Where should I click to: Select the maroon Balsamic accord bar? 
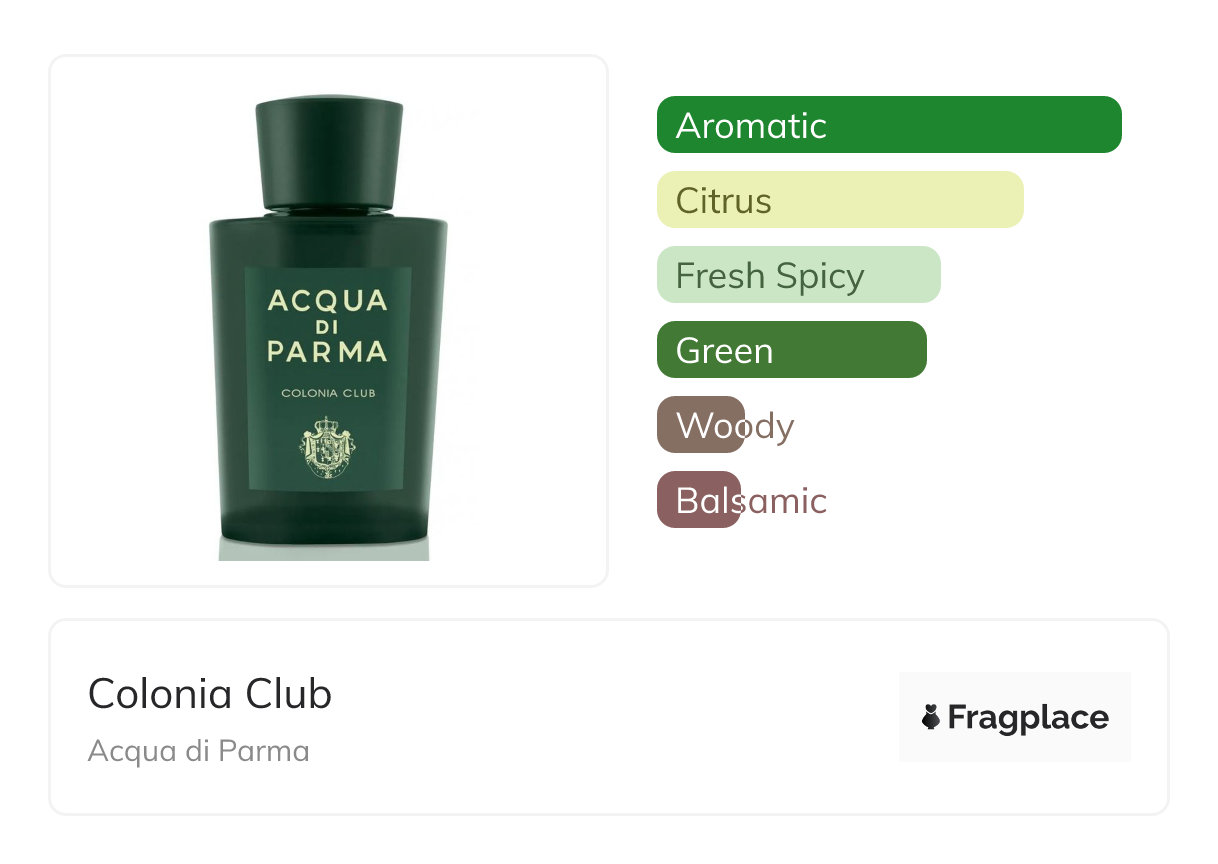(x=699, y=500)
